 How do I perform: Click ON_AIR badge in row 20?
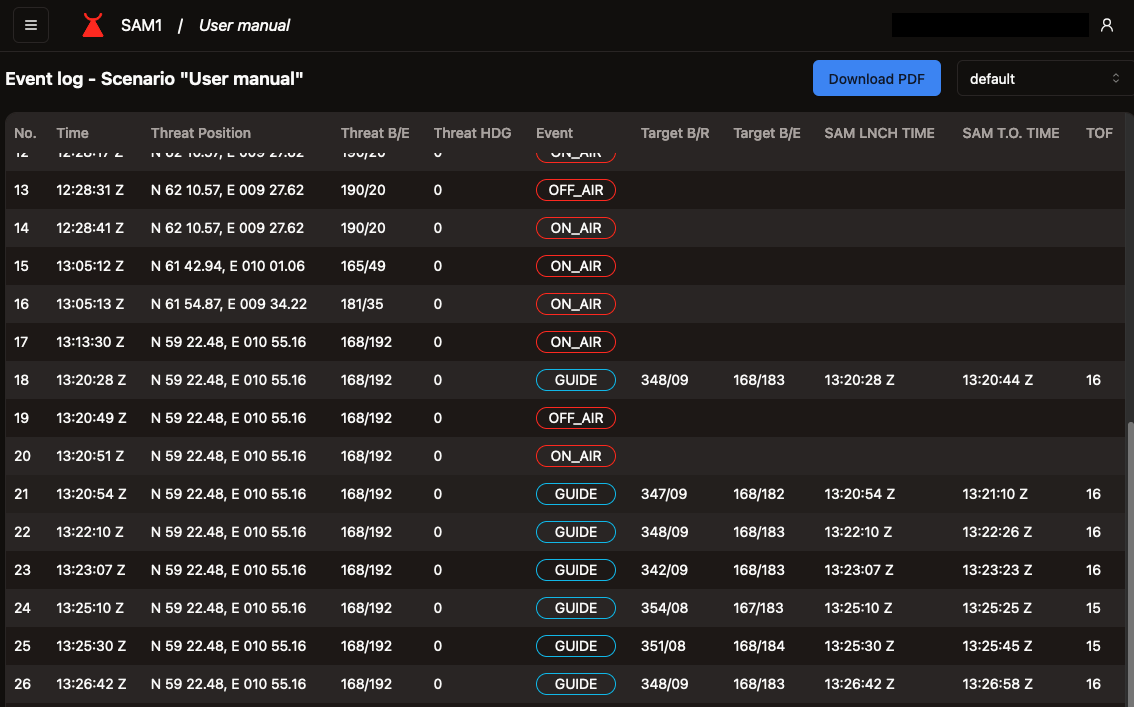576,456
